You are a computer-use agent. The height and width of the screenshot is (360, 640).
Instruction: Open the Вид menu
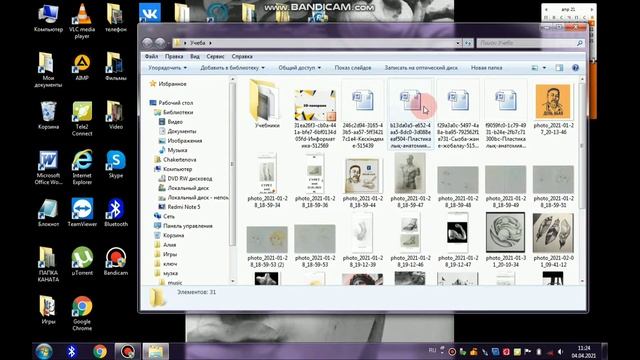[x=195, y=56]
